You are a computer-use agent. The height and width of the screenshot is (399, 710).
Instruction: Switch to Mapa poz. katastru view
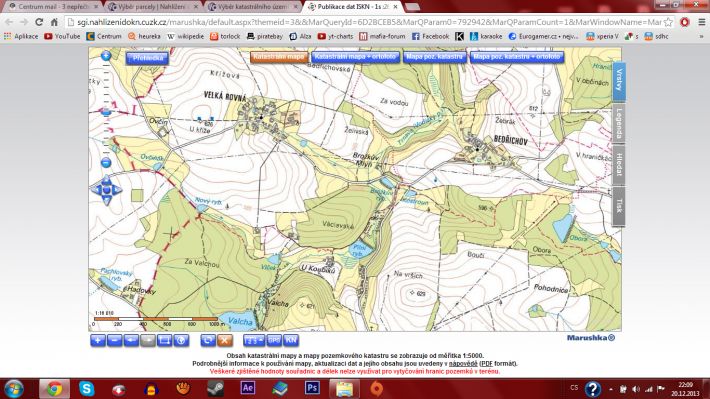(x=434, y=57)
